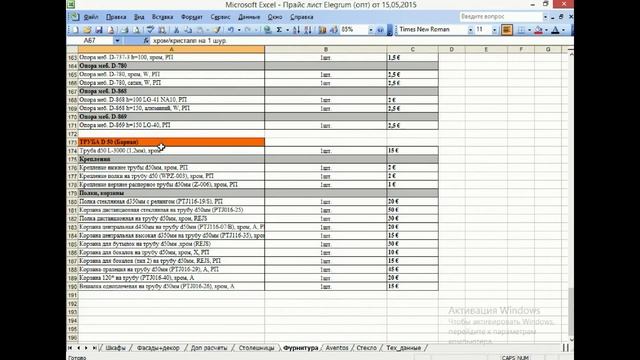Image resolution: width=640 pixels, height=360 pixels.
Task: Click the Cut scissors icon
Action: coord(176,30)
